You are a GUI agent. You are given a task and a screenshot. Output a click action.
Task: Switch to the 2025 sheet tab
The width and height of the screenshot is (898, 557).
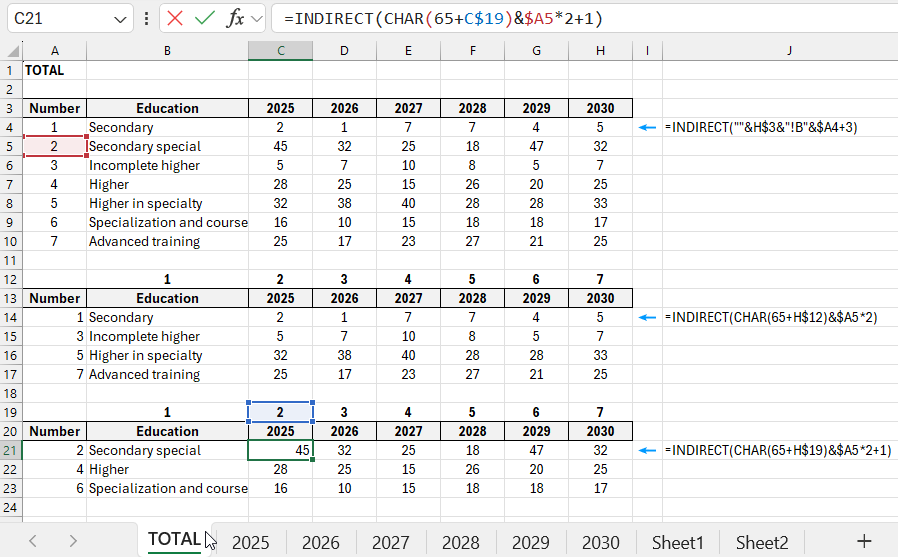click(250, 542)
